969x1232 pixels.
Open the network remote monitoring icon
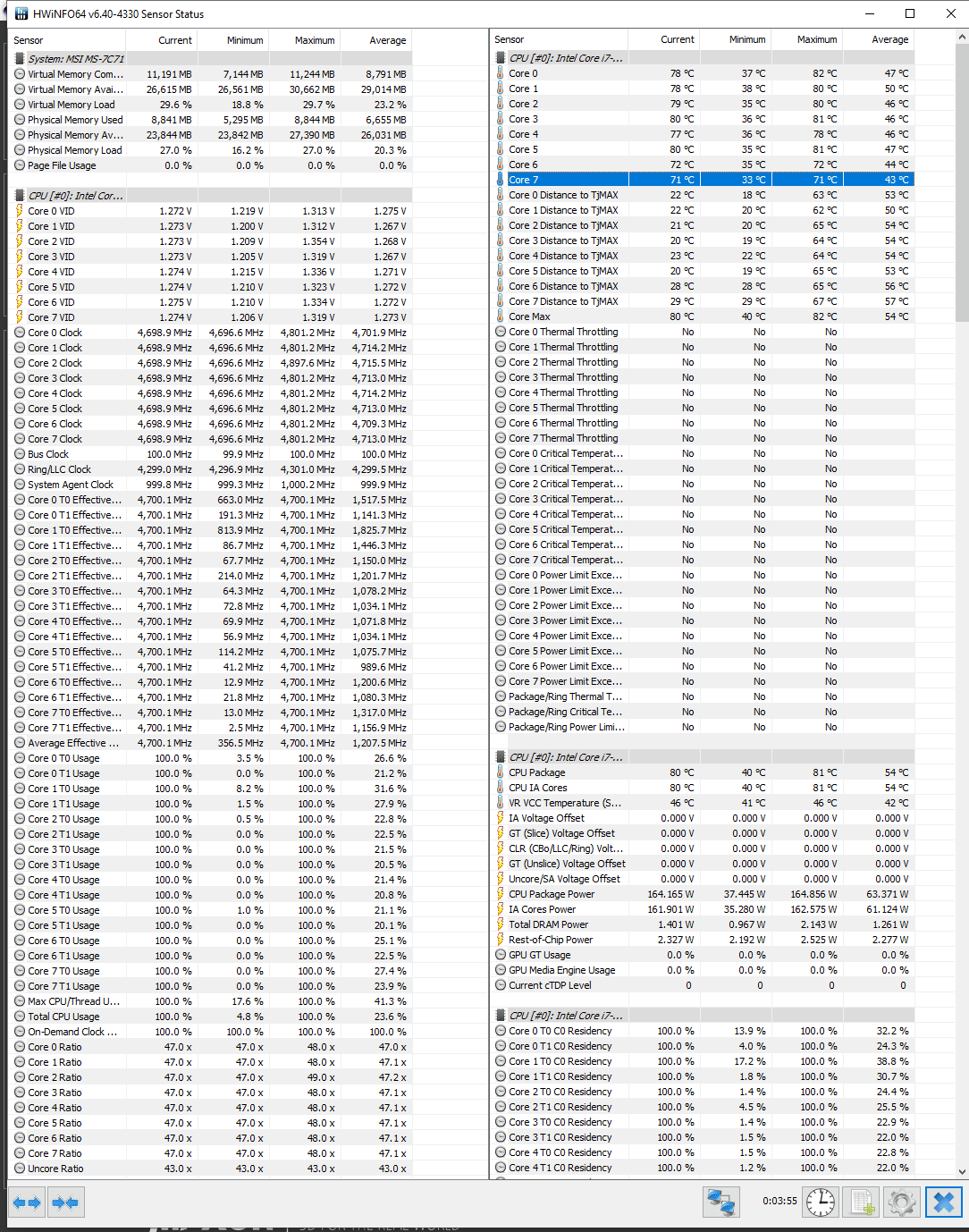tap(721, 1202)
